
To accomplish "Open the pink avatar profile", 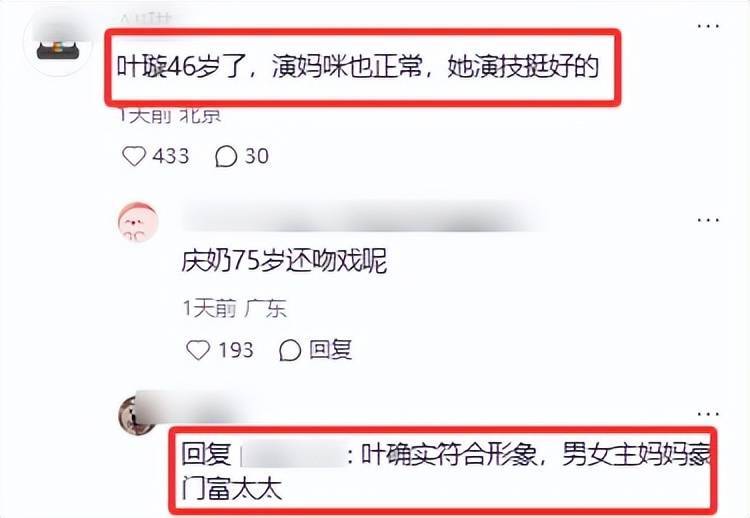I will (138, 222).
